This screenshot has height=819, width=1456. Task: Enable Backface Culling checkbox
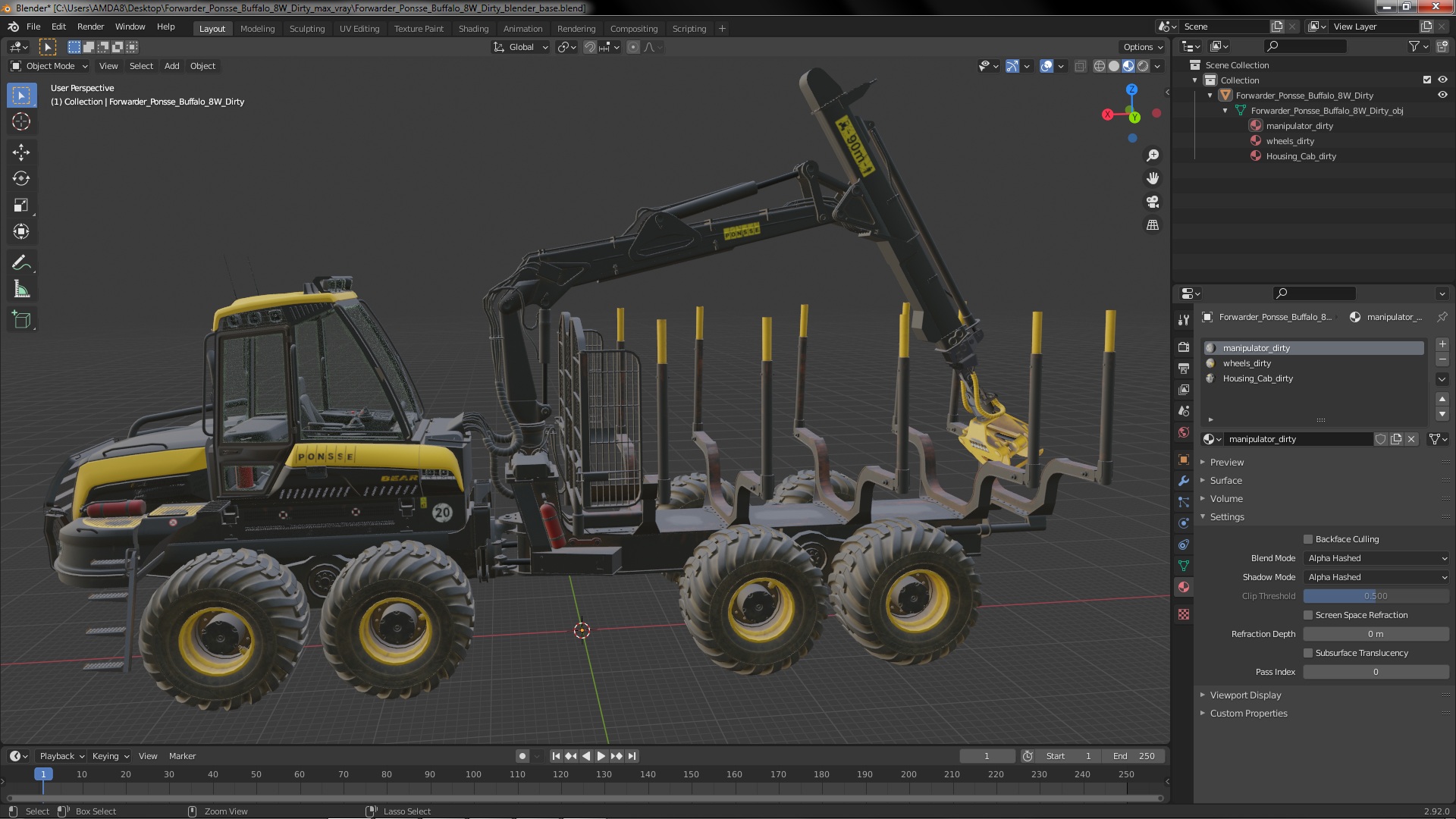point(1308,539)
